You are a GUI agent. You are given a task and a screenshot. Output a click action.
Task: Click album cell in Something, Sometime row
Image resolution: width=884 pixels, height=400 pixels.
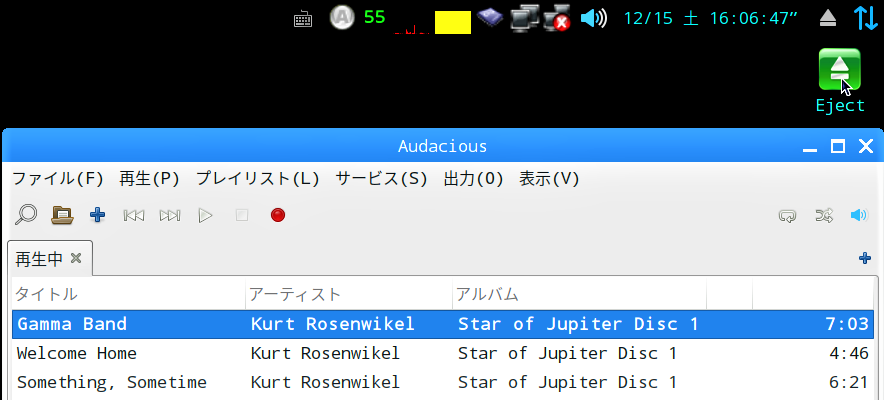(567, 383)
